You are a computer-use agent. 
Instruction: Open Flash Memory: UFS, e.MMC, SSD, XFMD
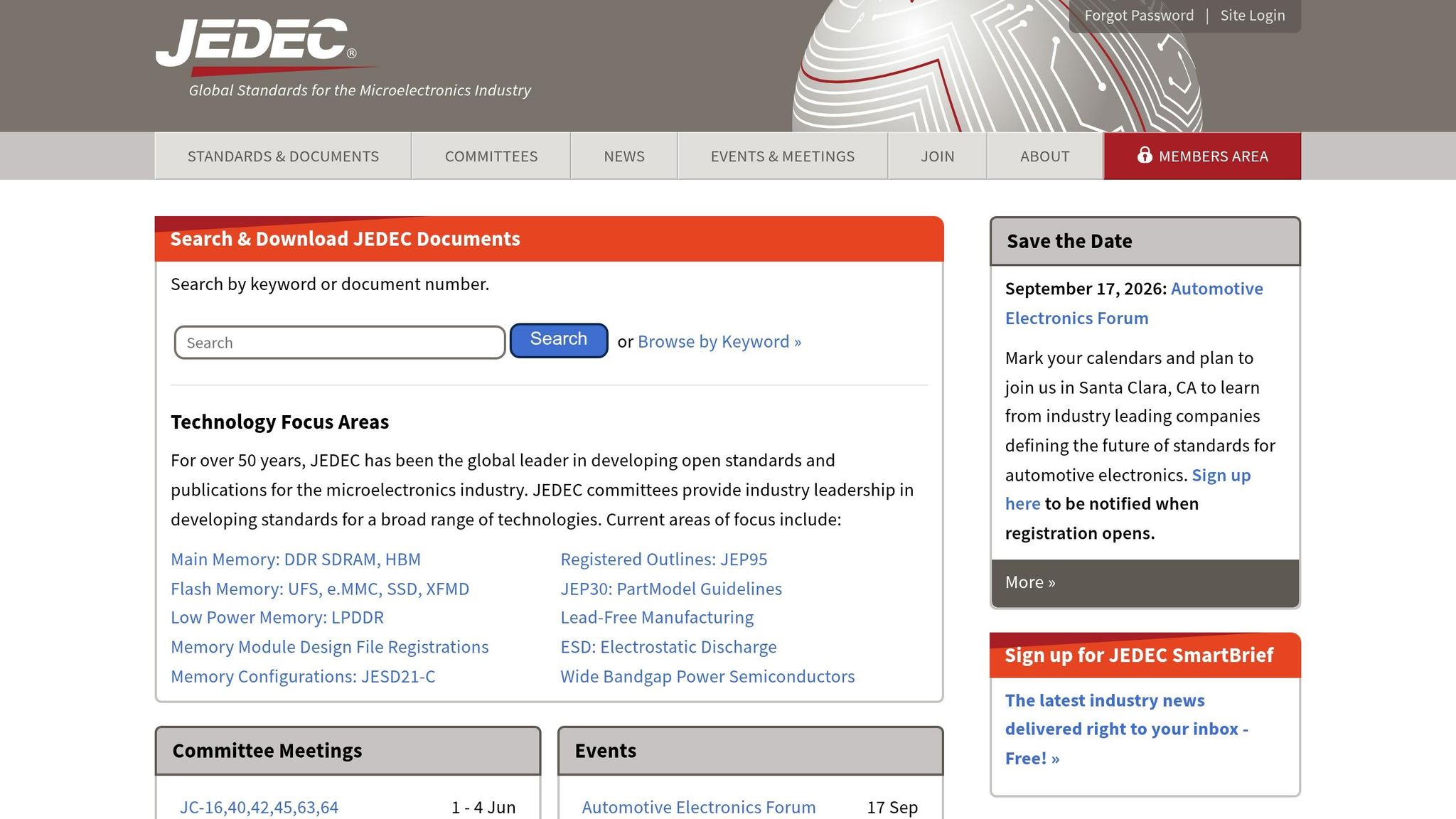pos(320,589)
